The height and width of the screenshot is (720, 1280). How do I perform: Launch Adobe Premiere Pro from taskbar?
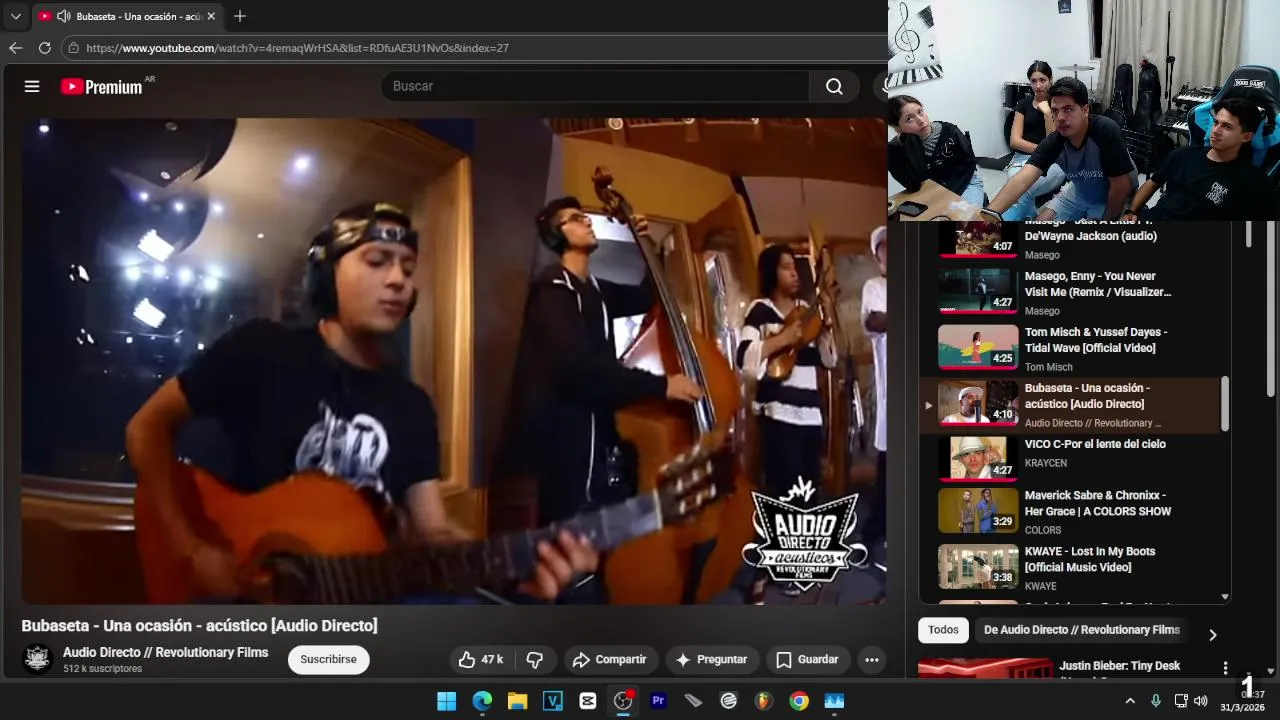click(x=658, y=701)
